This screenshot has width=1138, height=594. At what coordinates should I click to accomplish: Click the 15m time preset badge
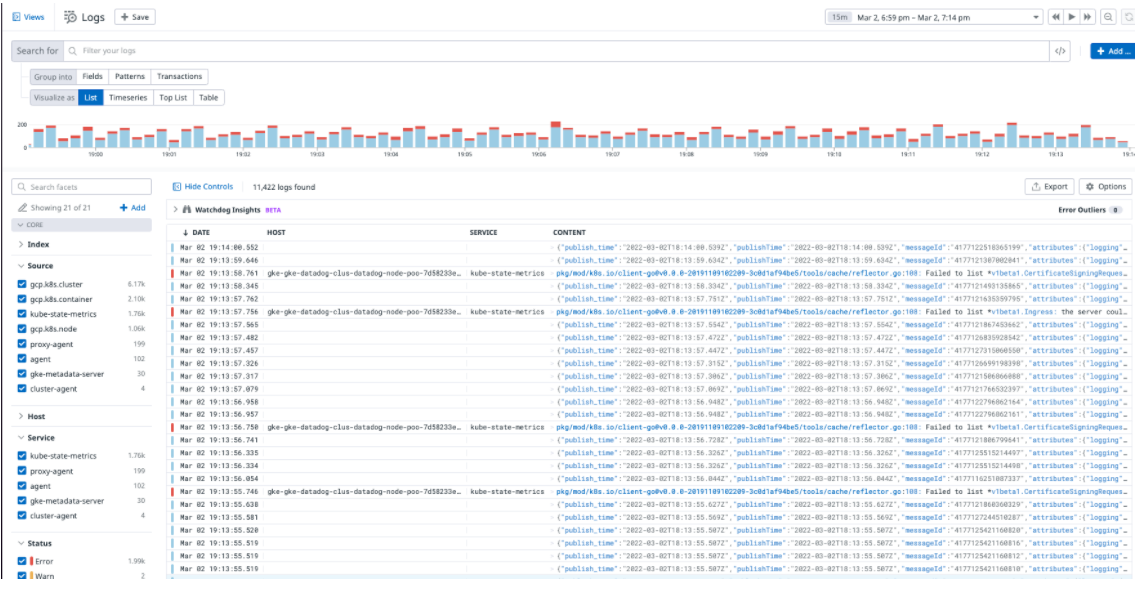[x=840, y=17]
